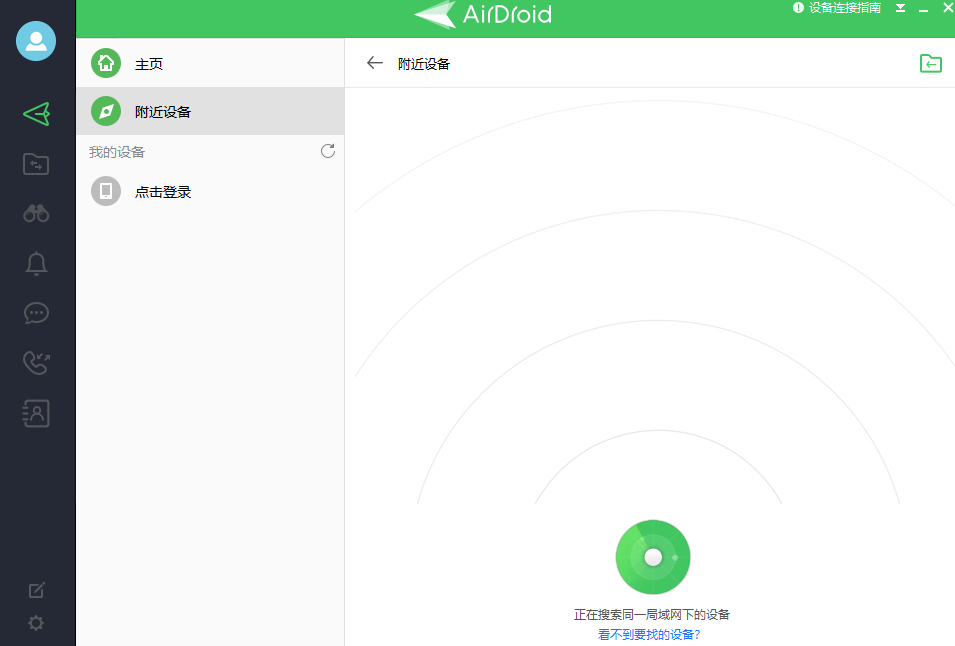Minimize the AirDroid window
955x646 pixels.
(x=923, y=10)
